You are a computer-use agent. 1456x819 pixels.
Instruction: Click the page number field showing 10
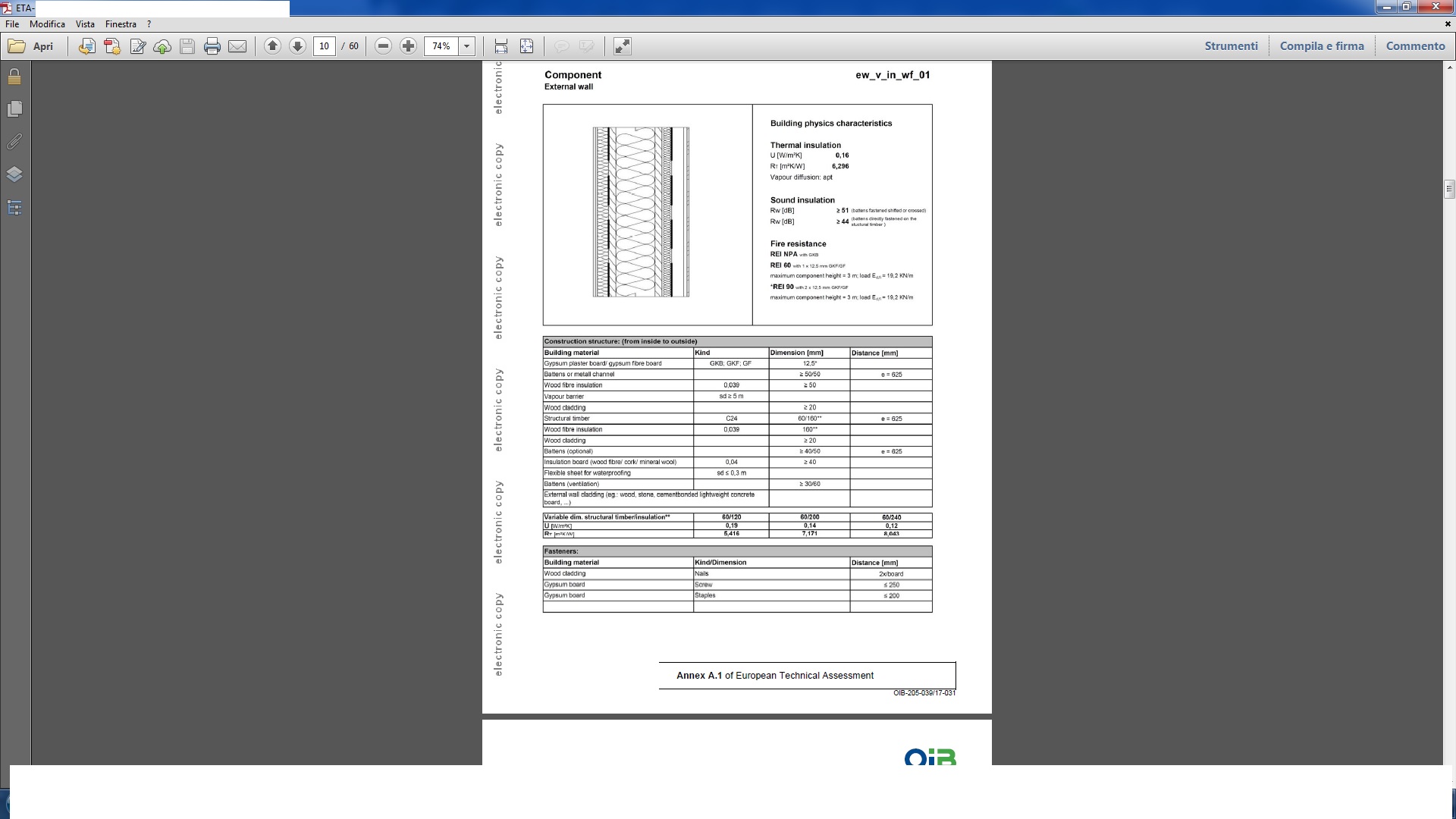point(324,46)
